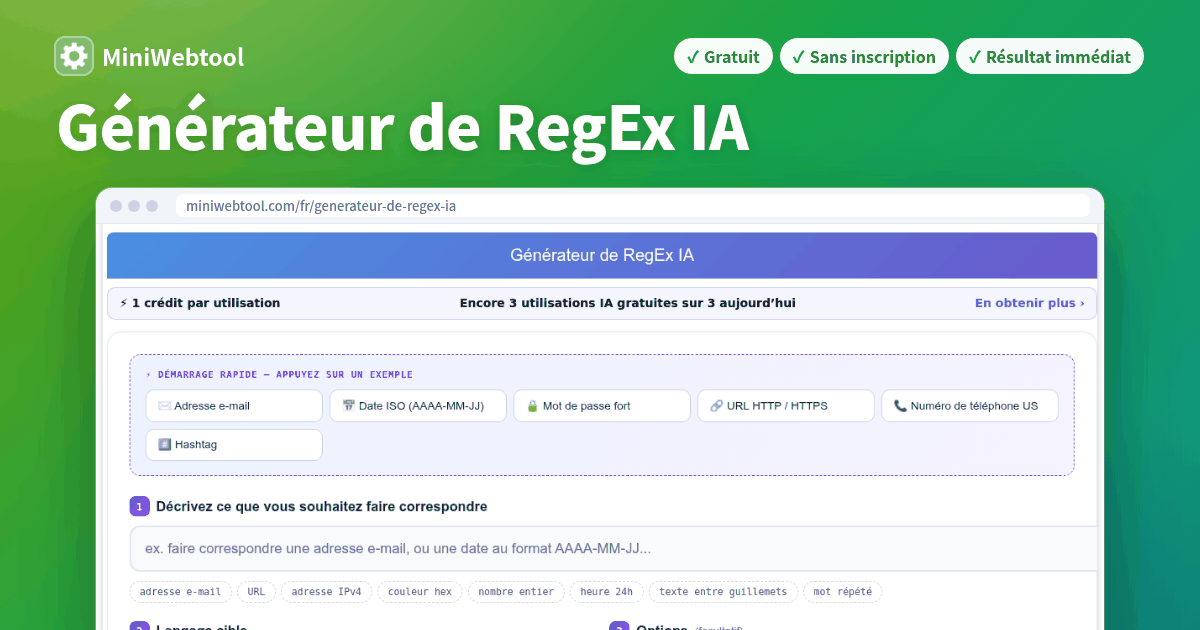Click the Gratuit badge
The image size is (1200, 630).
(723, 57)
